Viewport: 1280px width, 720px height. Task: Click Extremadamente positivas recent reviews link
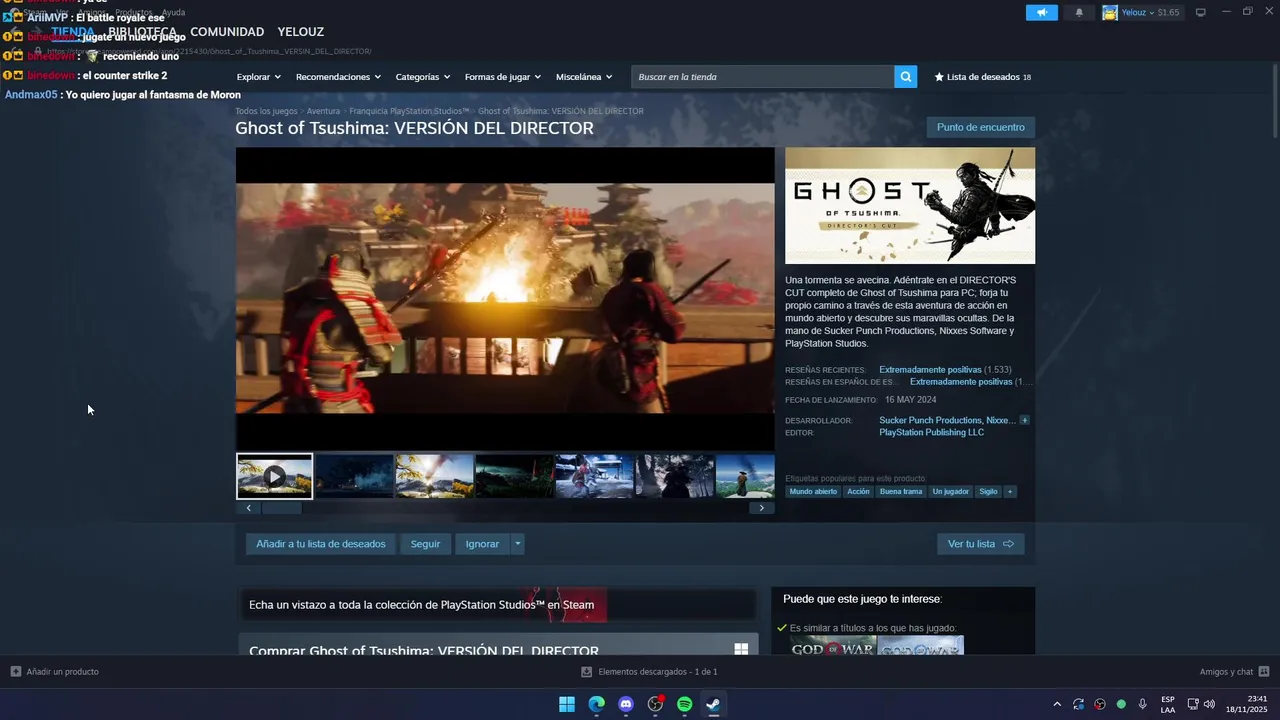point(930,370)
